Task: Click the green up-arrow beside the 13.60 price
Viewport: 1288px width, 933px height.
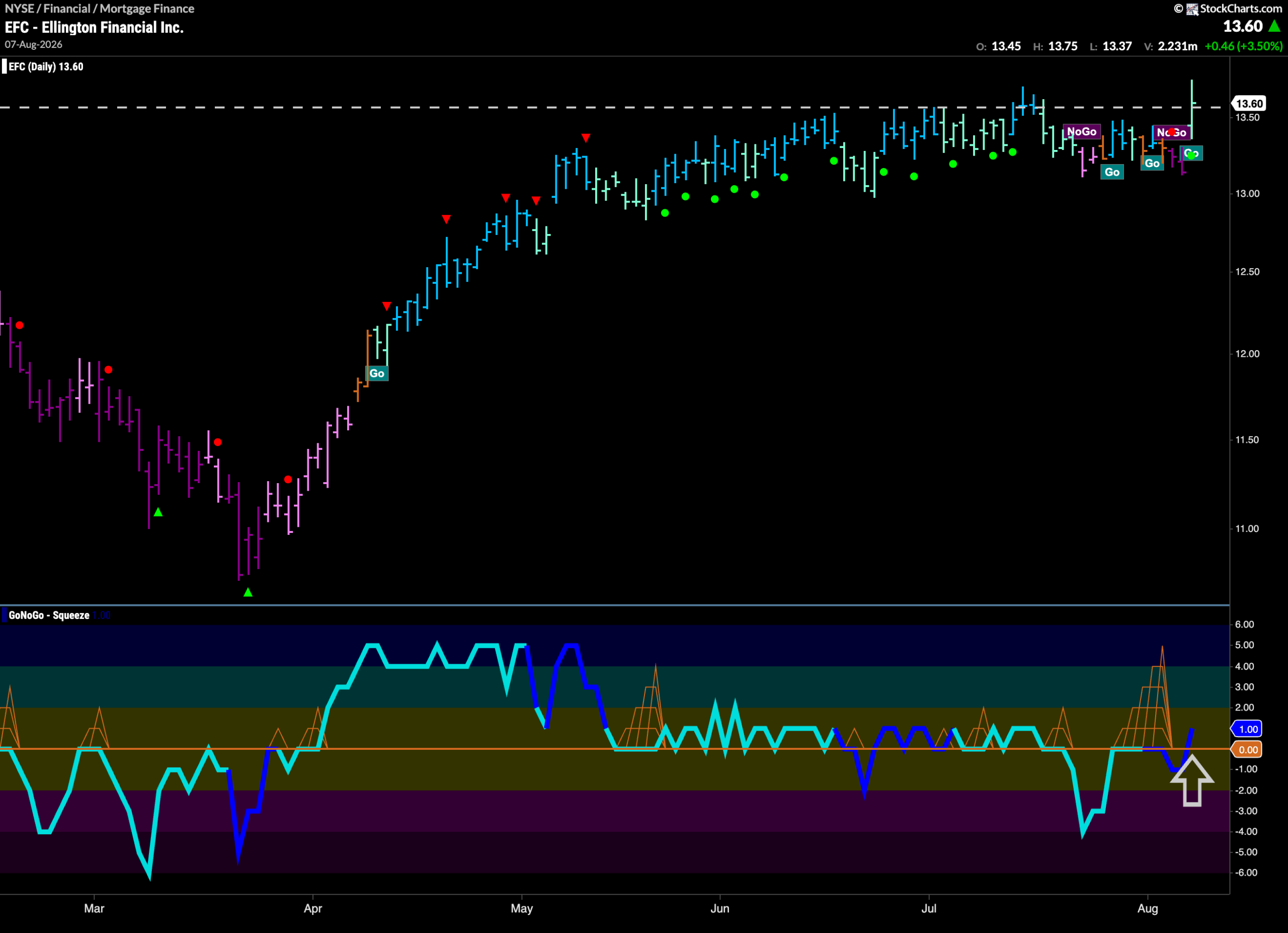Action: click(1274, 26)
